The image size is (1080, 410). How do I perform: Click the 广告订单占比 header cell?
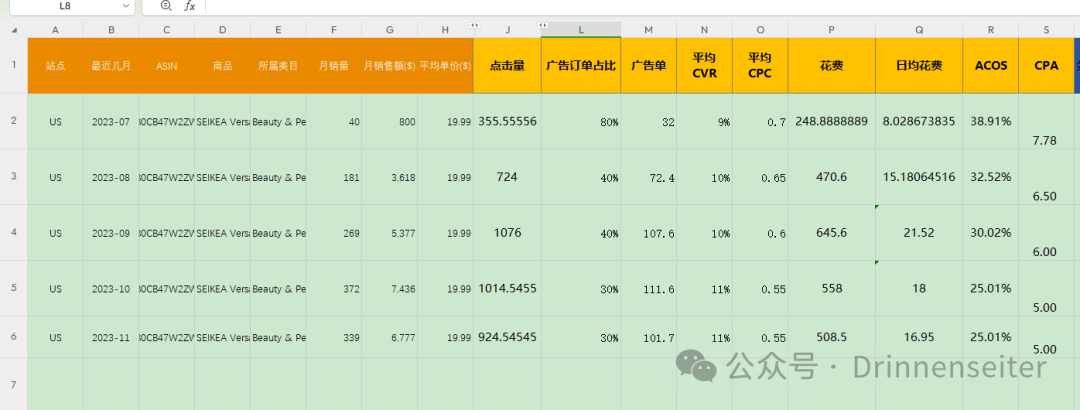(x=581, y=66)
